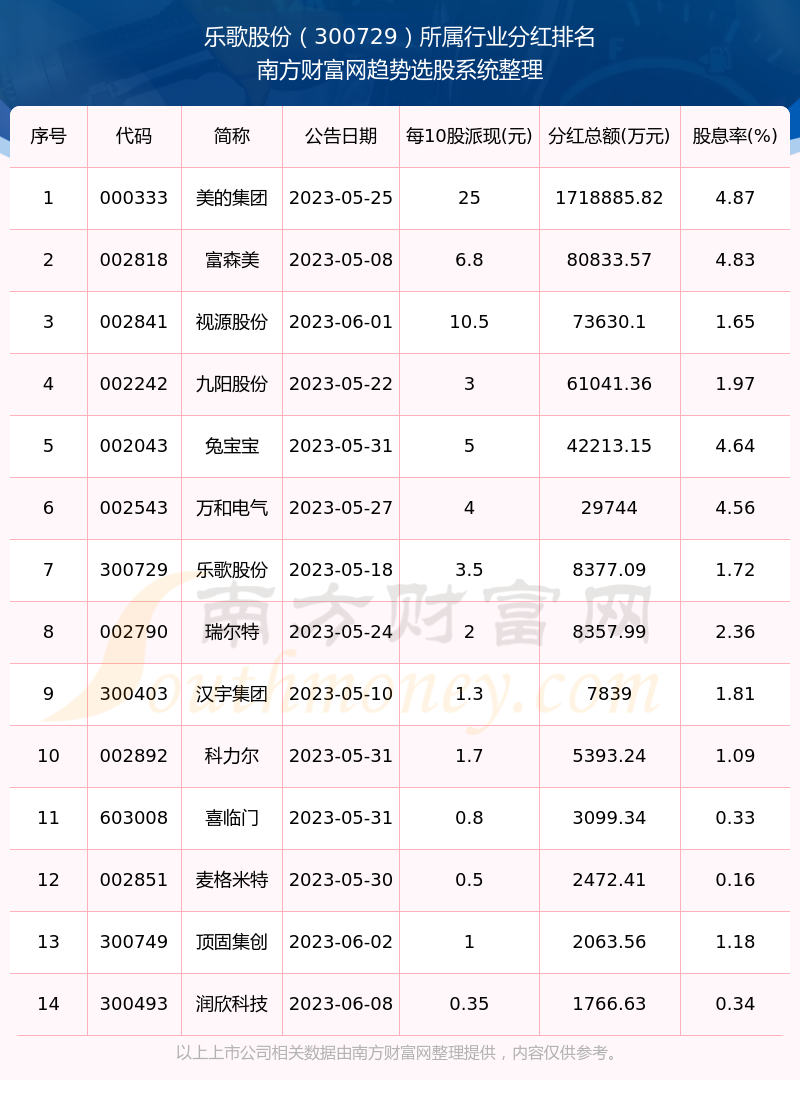Image resolution: width=800 pixels, height=1102 pixels.
Task: Select company name 富森美
Action: (232, 260)
